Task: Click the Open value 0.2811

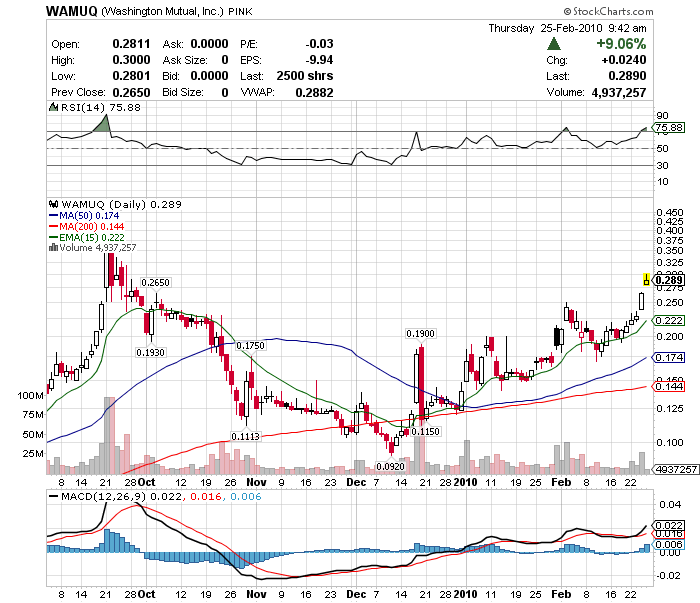Action: point(131,44)
